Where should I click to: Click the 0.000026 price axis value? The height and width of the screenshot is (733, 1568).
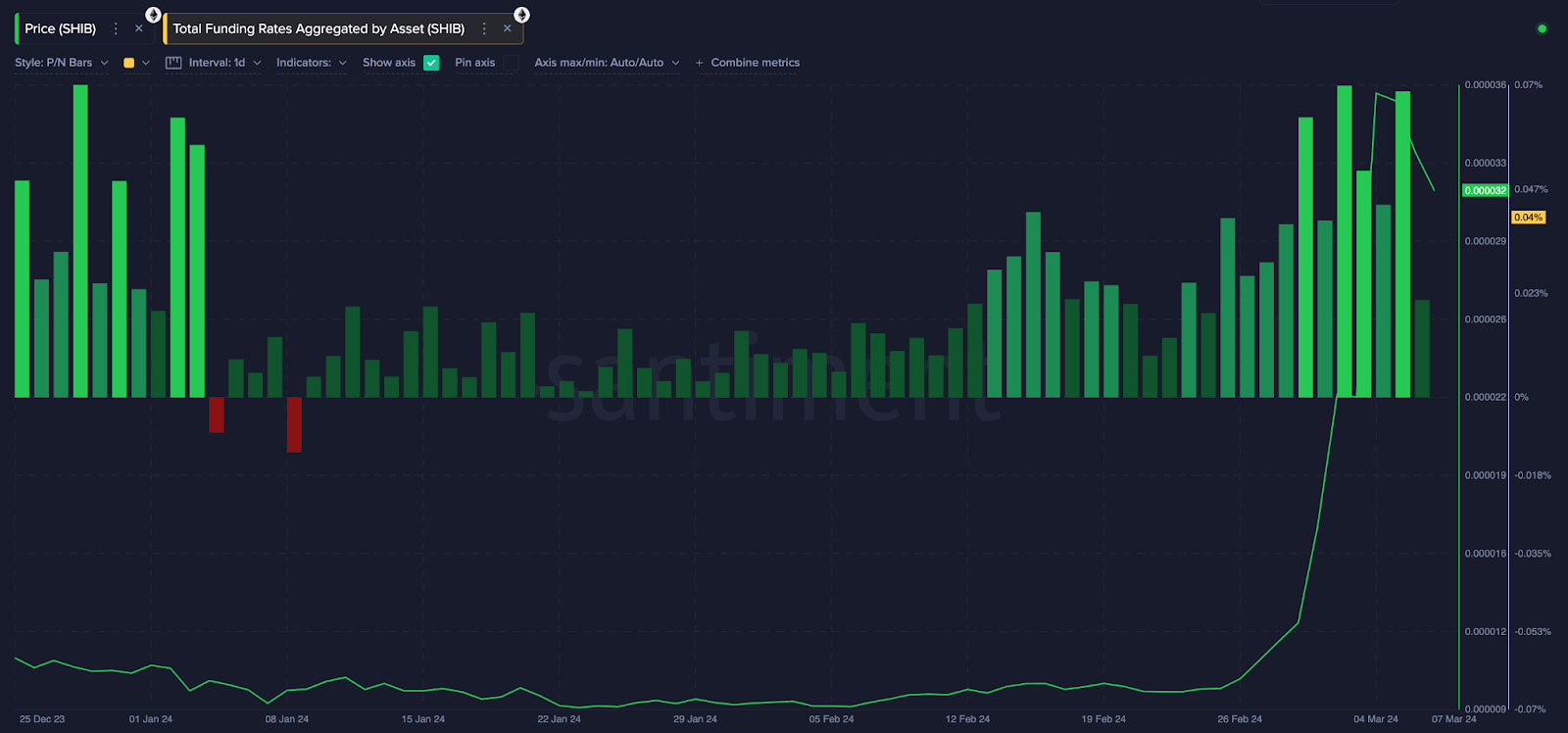point(1486,319)
